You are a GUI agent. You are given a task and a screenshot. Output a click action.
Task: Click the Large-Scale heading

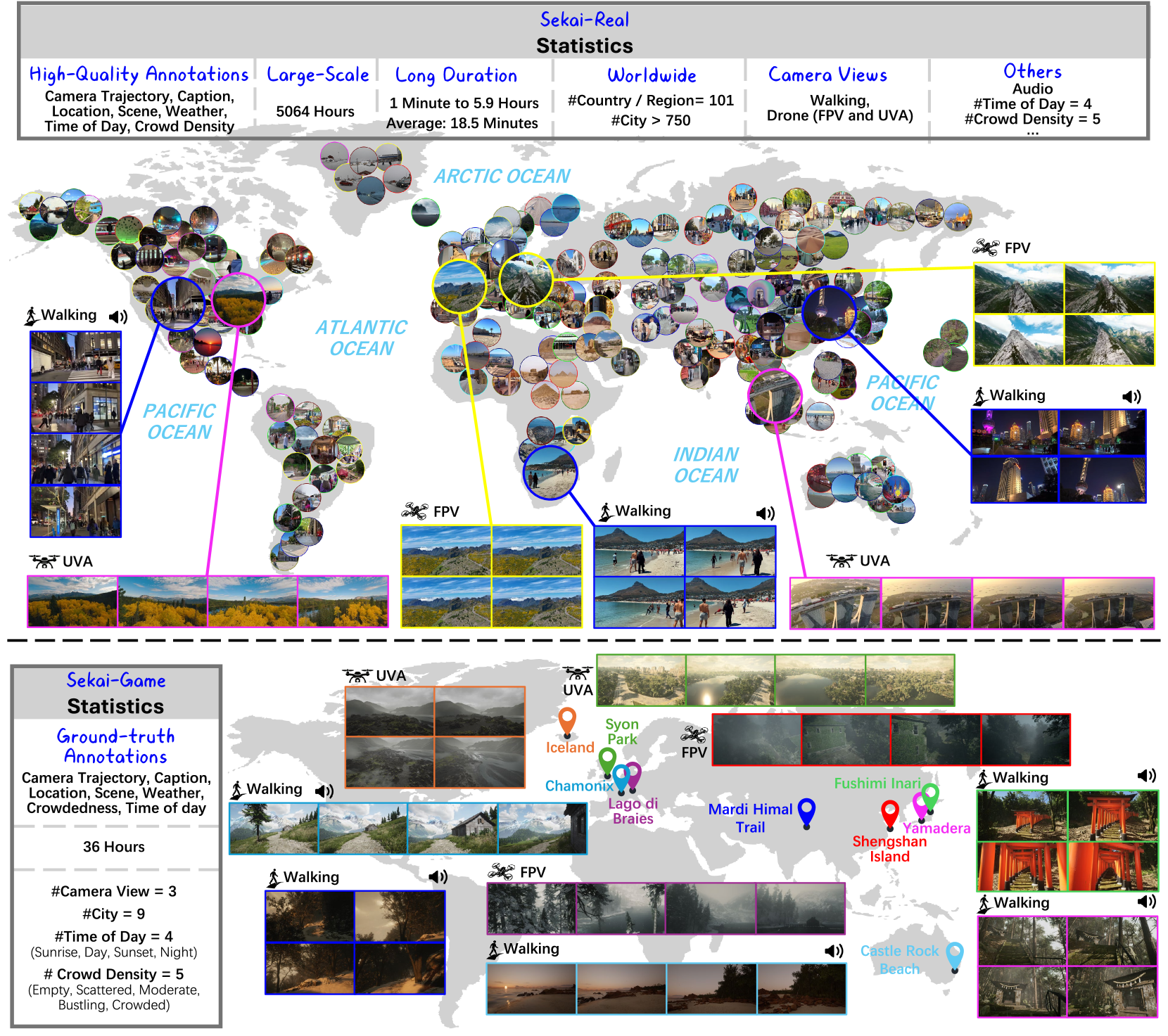pyautogui.click(x=317, y=75)
